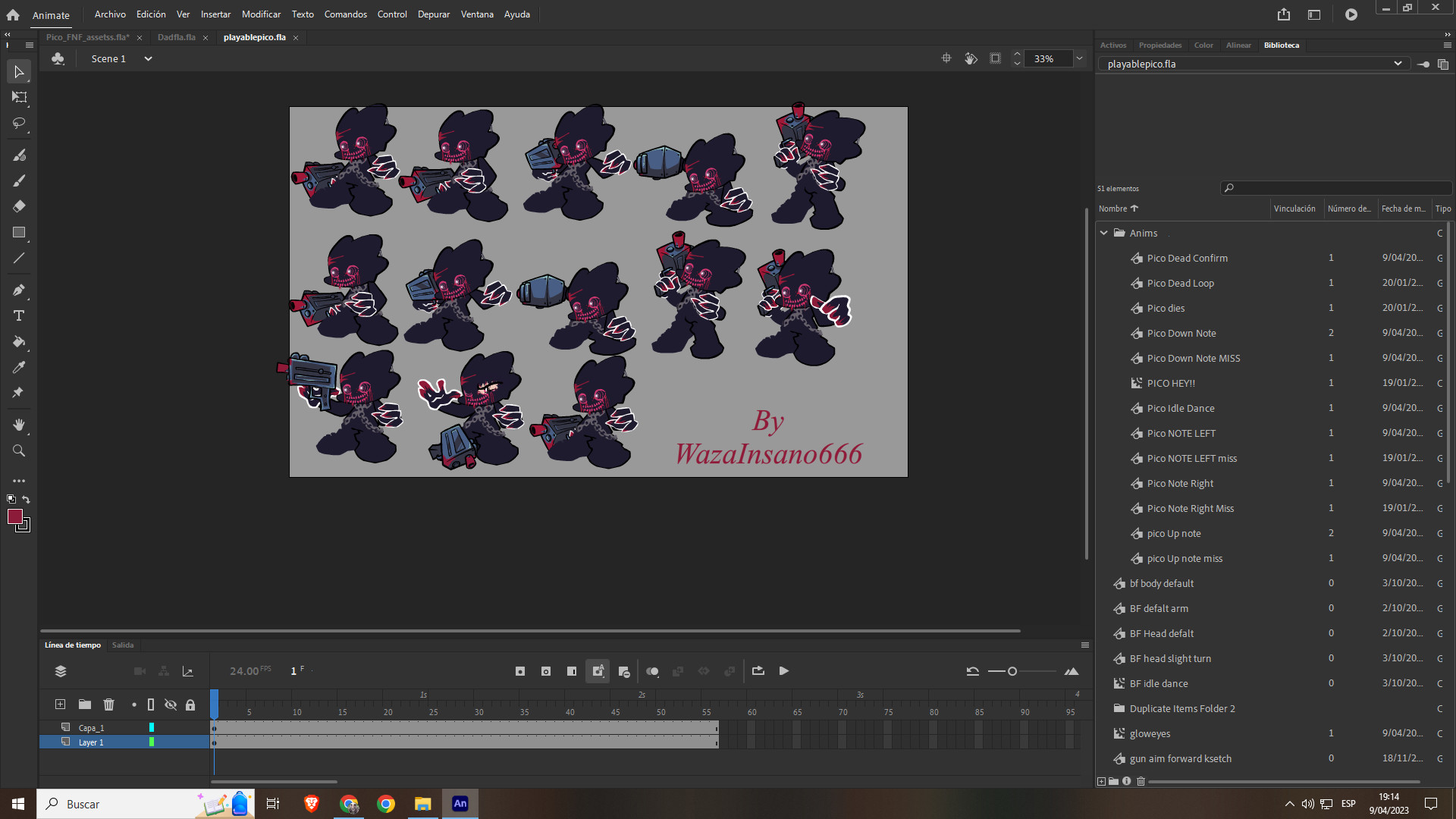
Task: Open the Modificar menu
Action: tap(261, 14)
